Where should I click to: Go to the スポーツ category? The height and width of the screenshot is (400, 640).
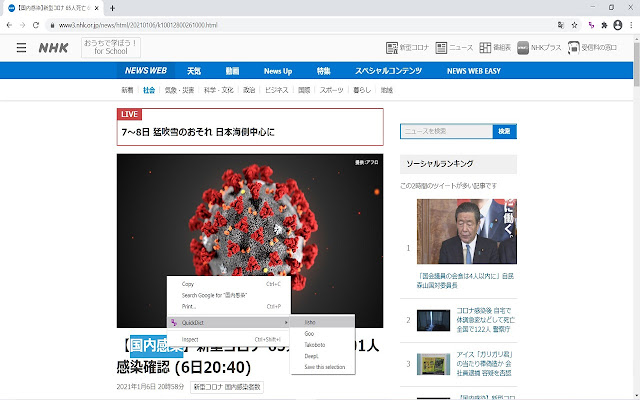tap(331, 90)
